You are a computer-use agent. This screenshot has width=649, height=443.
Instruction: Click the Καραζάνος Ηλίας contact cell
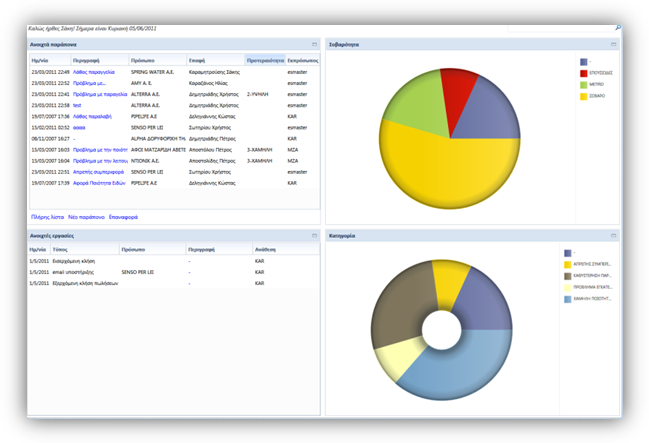tap(208, 83)
